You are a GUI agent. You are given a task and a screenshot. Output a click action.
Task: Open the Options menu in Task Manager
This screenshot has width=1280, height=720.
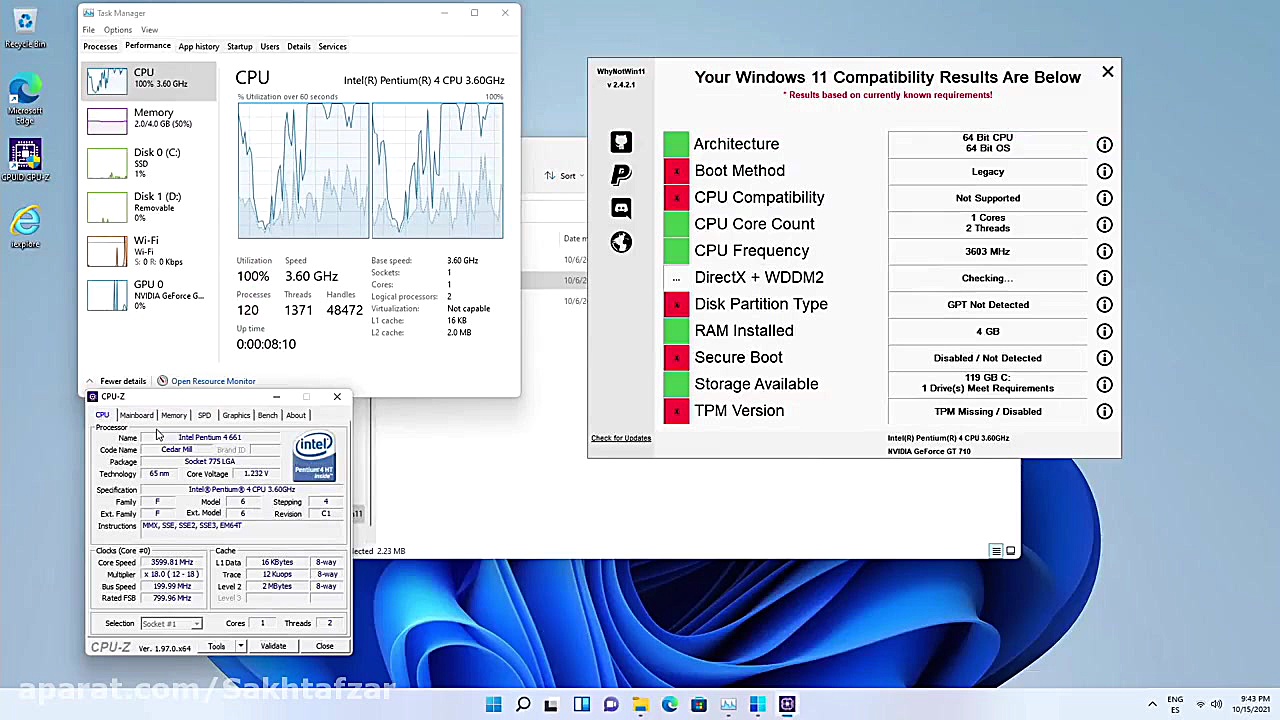(117, 30)
